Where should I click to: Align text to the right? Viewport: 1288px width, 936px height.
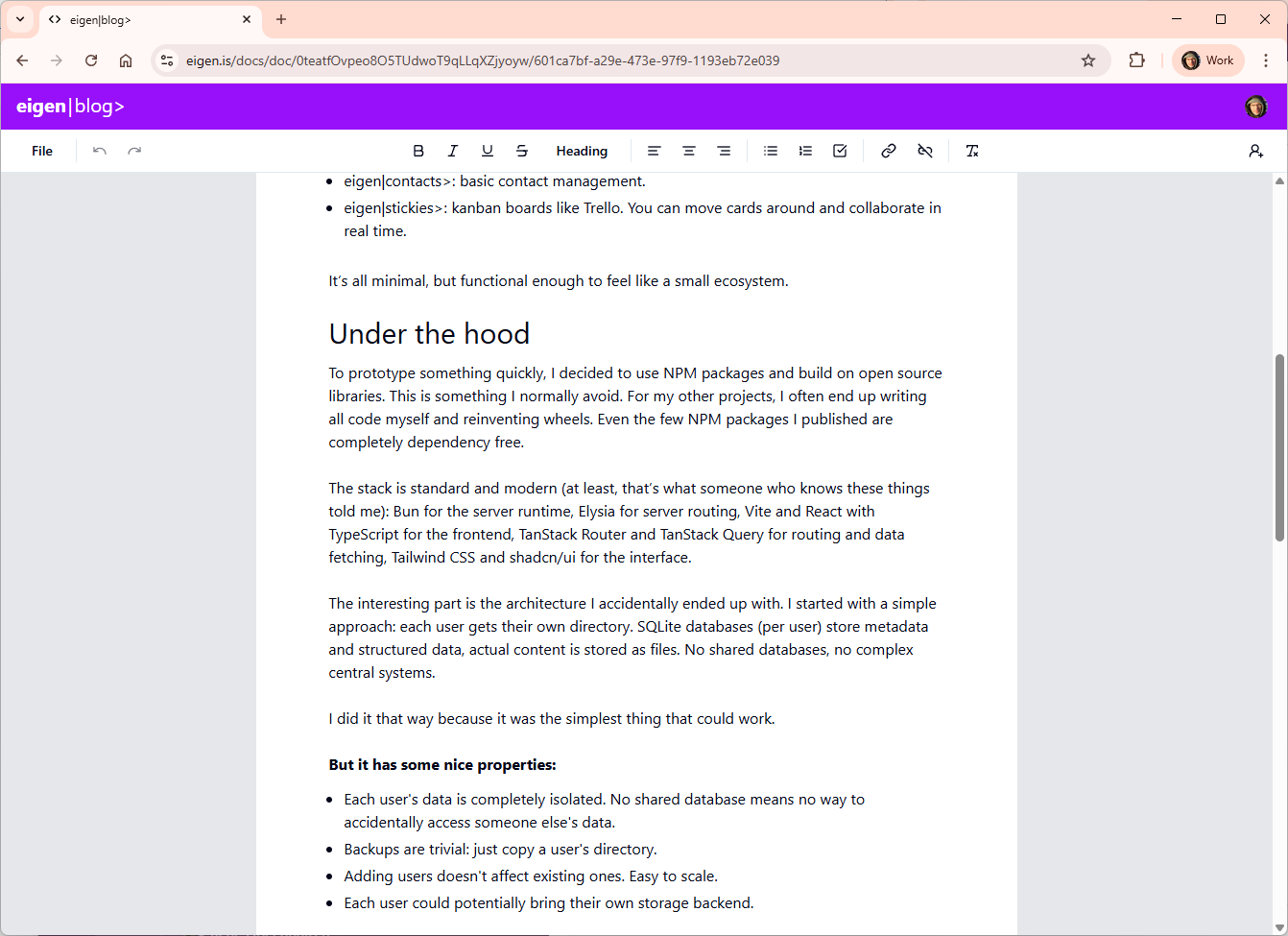click(x=724, y=151)
